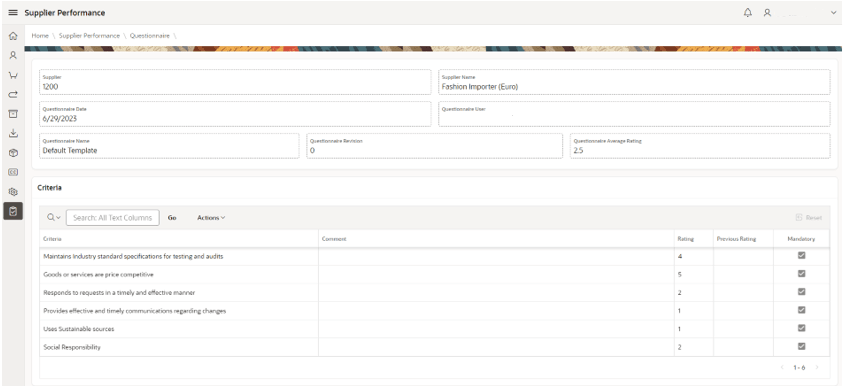Click the Questionnaire User field

coord(634,114)
